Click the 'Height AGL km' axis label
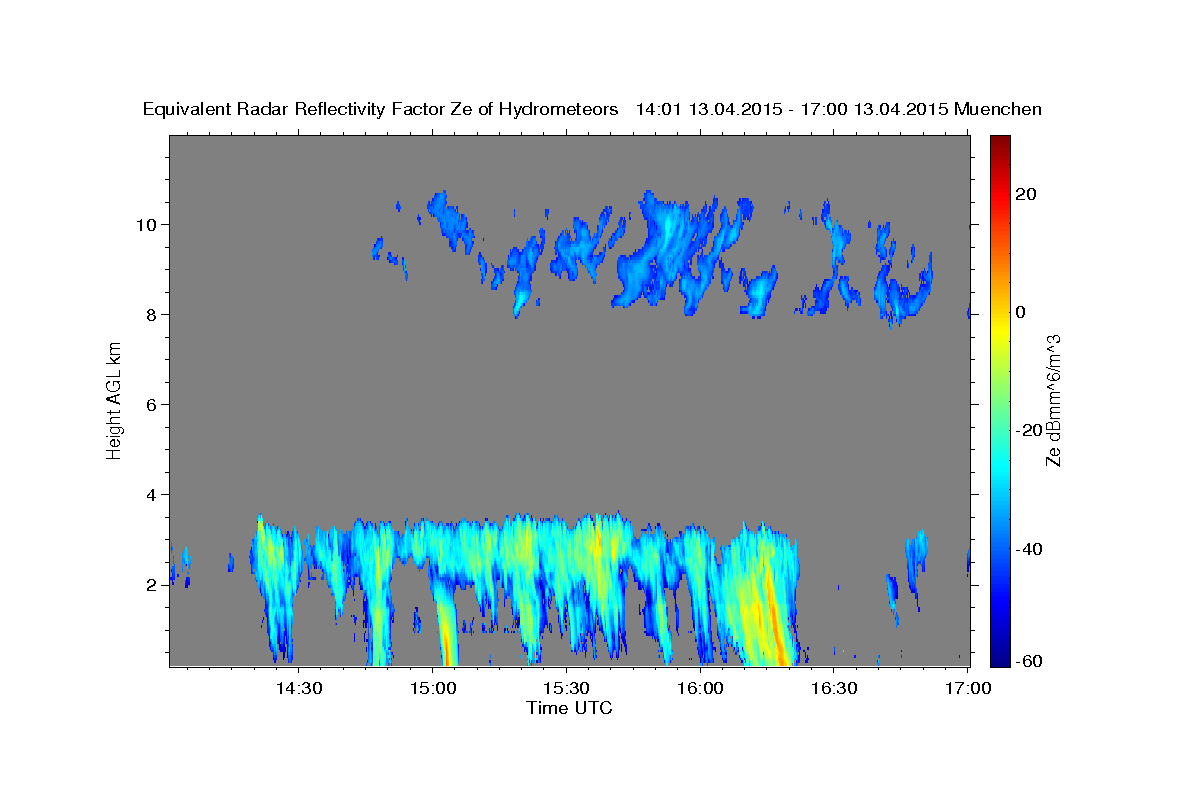Image resolution: width=1200 pixels, height=800 pixels. coord(114,401)
